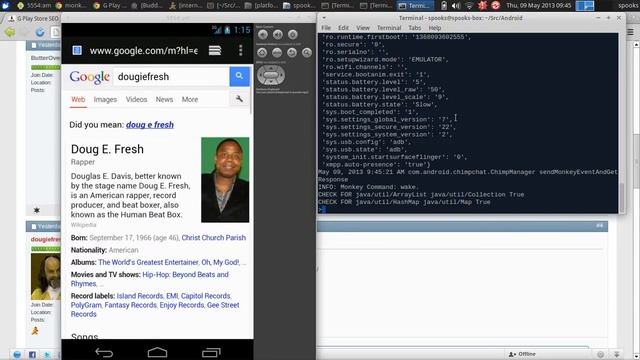640x360 pixels.
Task: Click the emulator search hardware button
Action: [307, 53]
